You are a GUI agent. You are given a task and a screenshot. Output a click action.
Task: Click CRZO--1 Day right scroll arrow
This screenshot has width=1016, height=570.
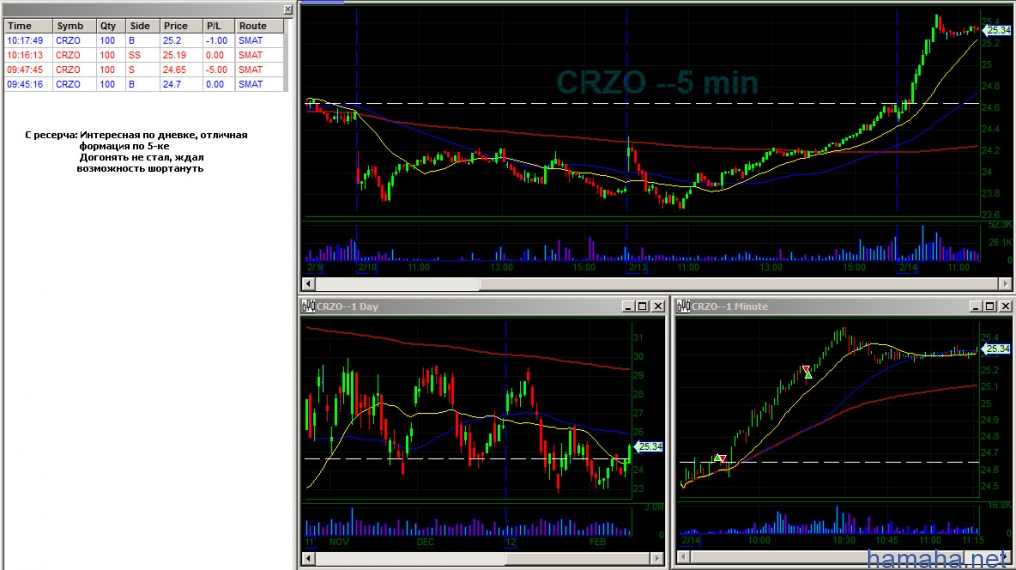tap(656, 558)
